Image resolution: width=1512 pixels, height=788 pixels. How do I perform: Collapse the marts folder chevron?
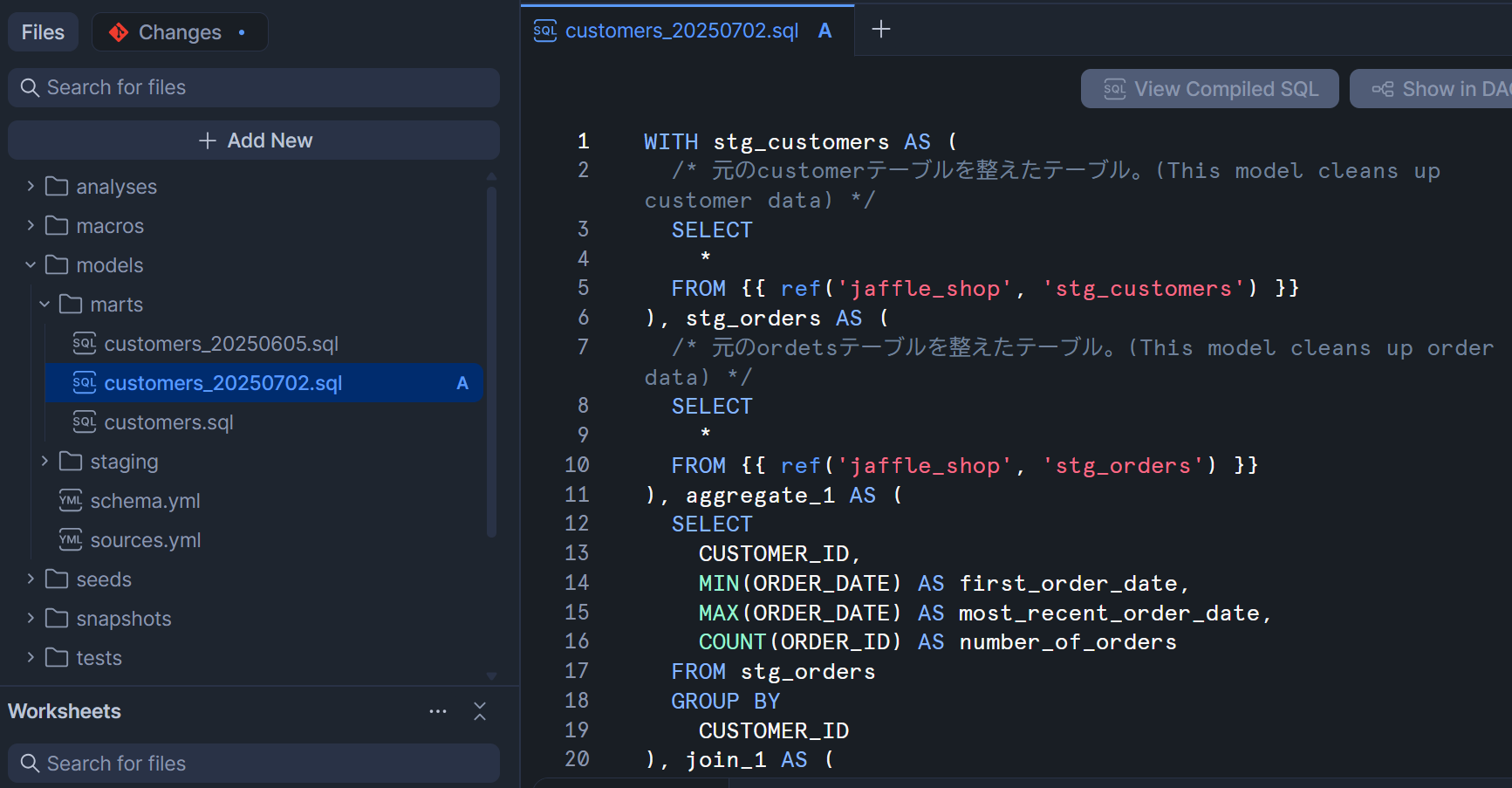[x=44, y=304]
